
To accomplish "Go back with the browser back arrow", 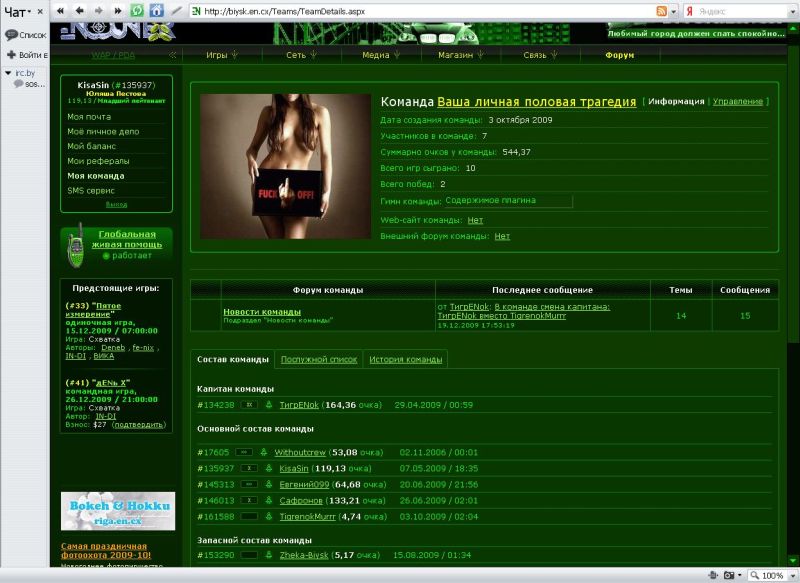I will (x=80, y=11).
